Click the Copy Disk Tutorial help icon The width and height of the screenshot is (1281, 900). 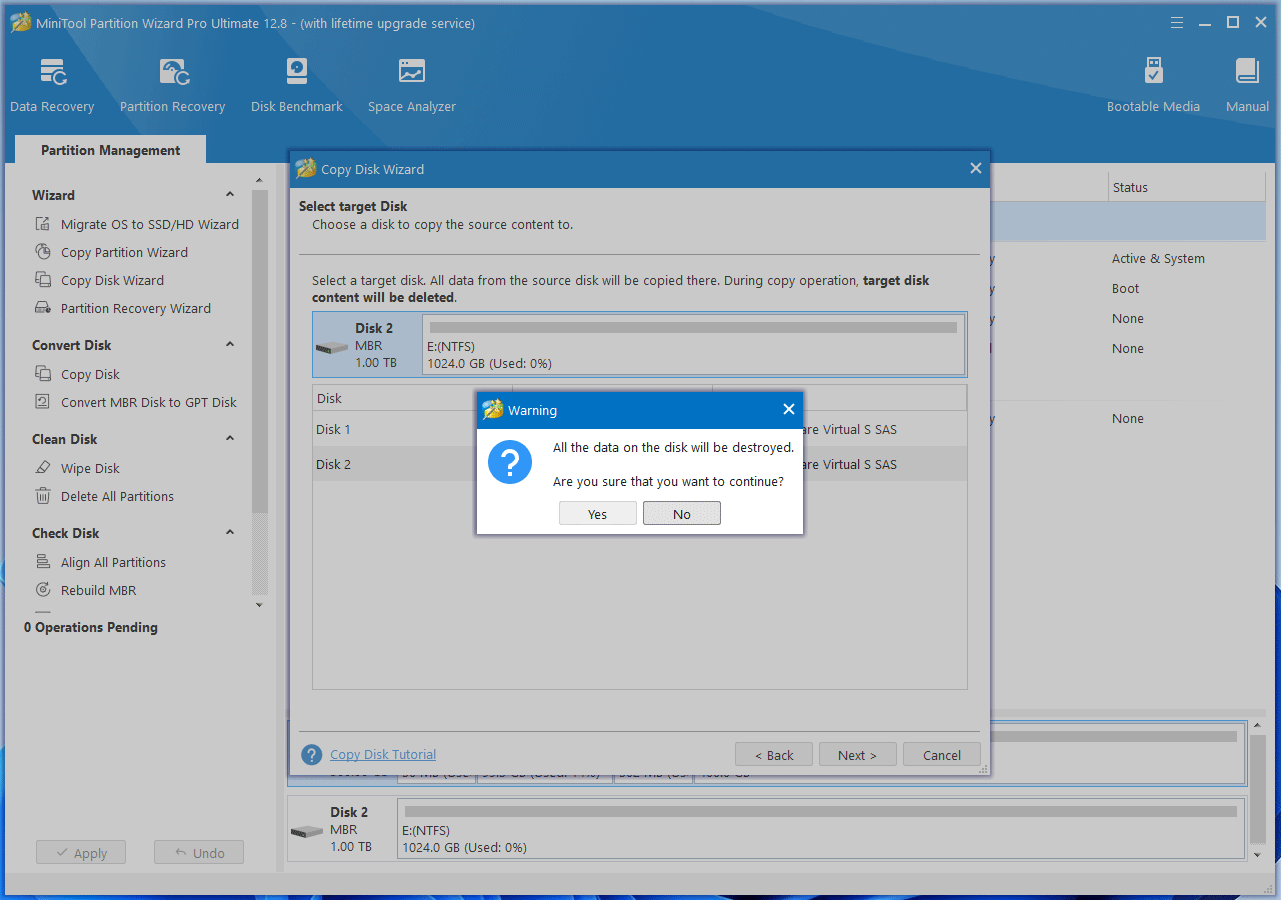pos(312,755)
